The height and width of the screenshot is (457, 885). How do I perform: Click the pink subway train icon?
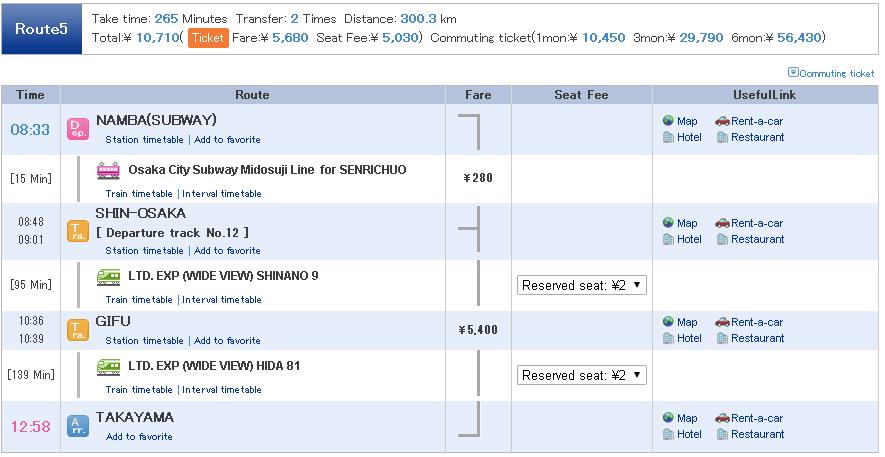click(x=108, y=170)
